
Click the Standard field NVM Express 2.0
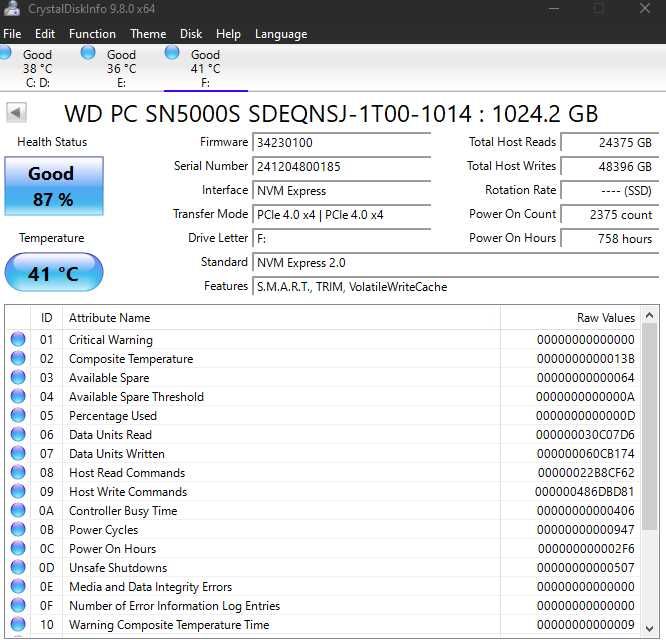pos(455,263)
